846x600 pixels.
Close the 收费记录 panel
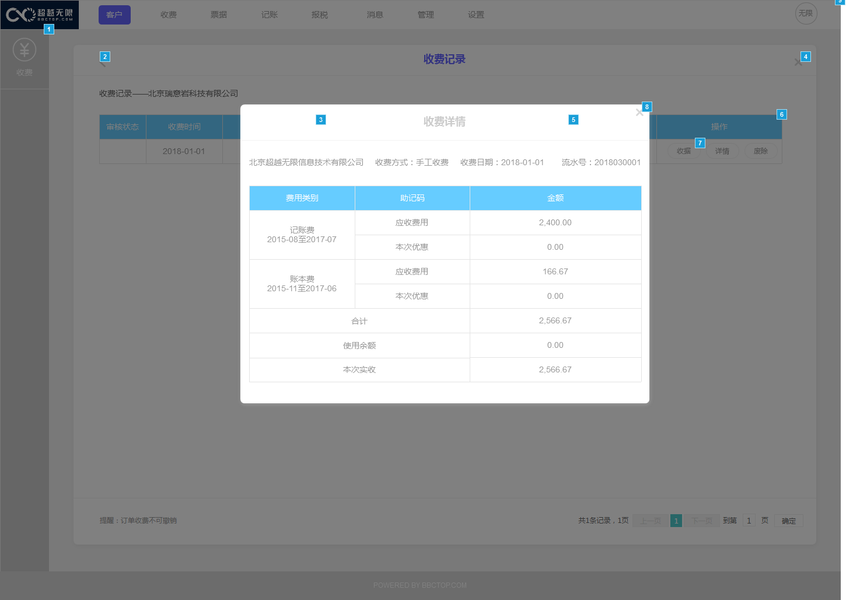pos(798,63)
